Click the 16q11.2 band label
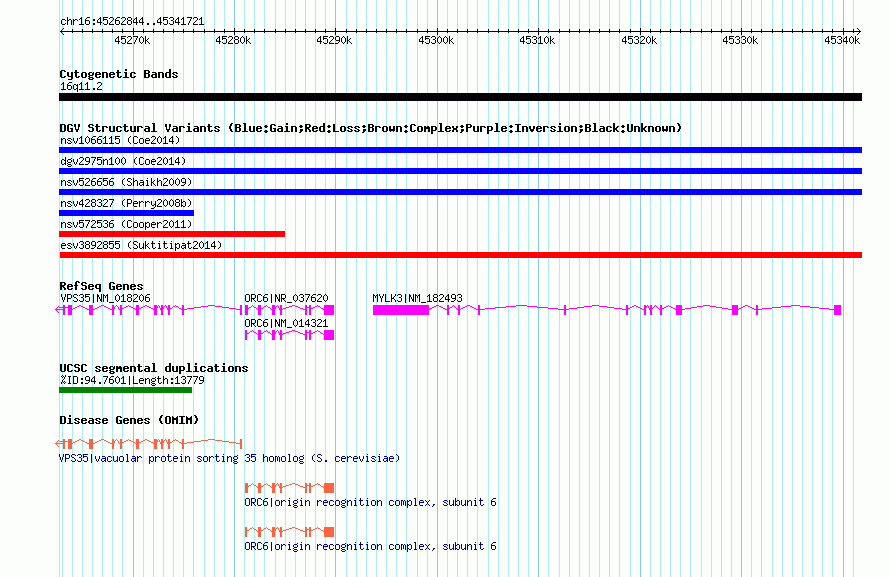 [x=81, y=86]
